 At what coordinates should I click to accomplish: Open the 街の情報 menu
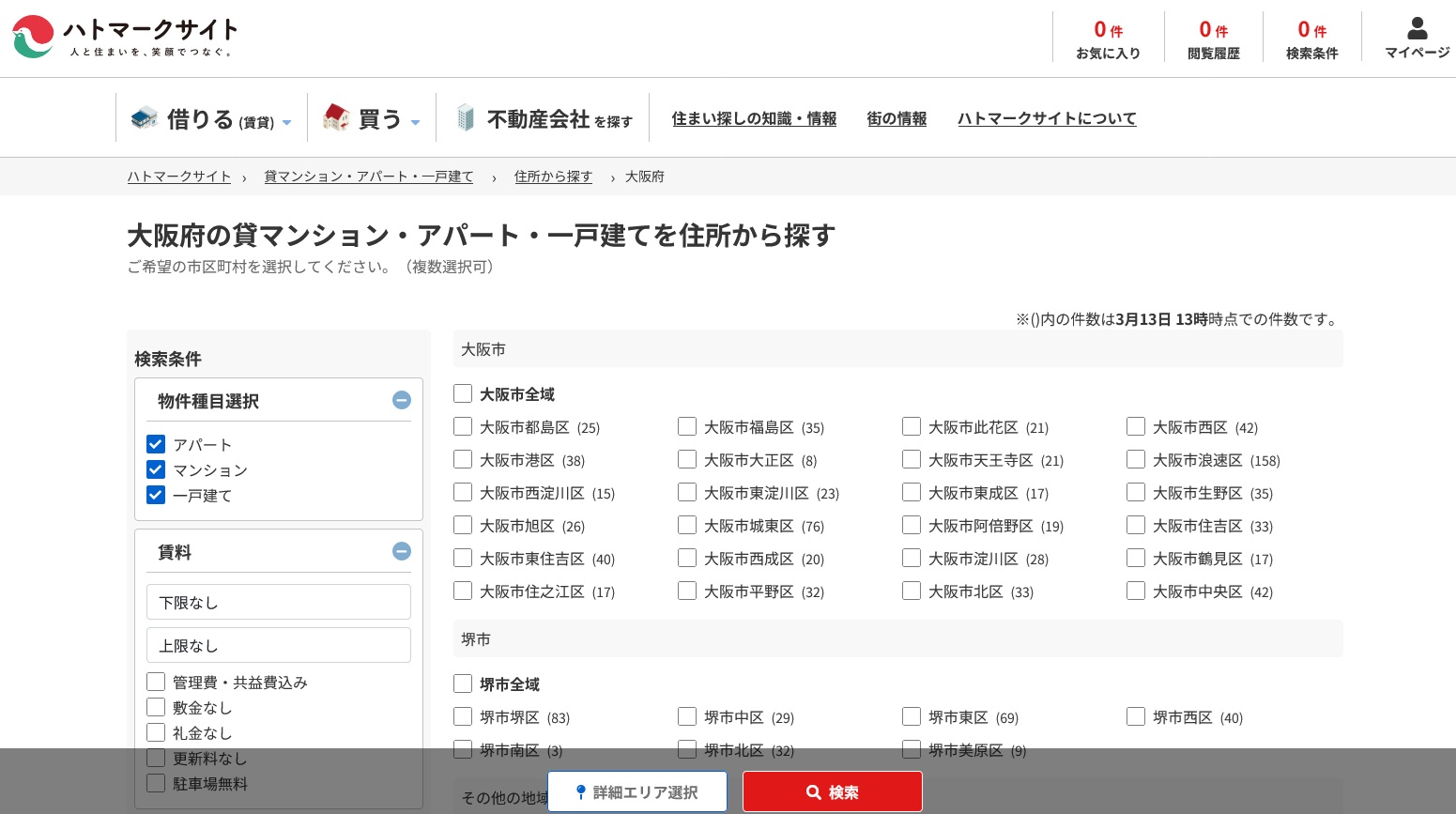896,118
